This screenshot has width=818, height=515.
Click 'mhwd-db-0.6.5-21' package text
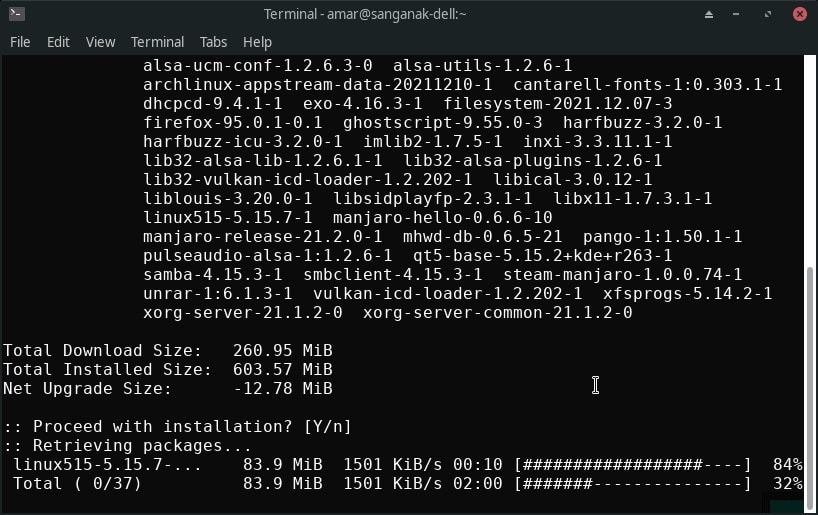click(483, 237)
